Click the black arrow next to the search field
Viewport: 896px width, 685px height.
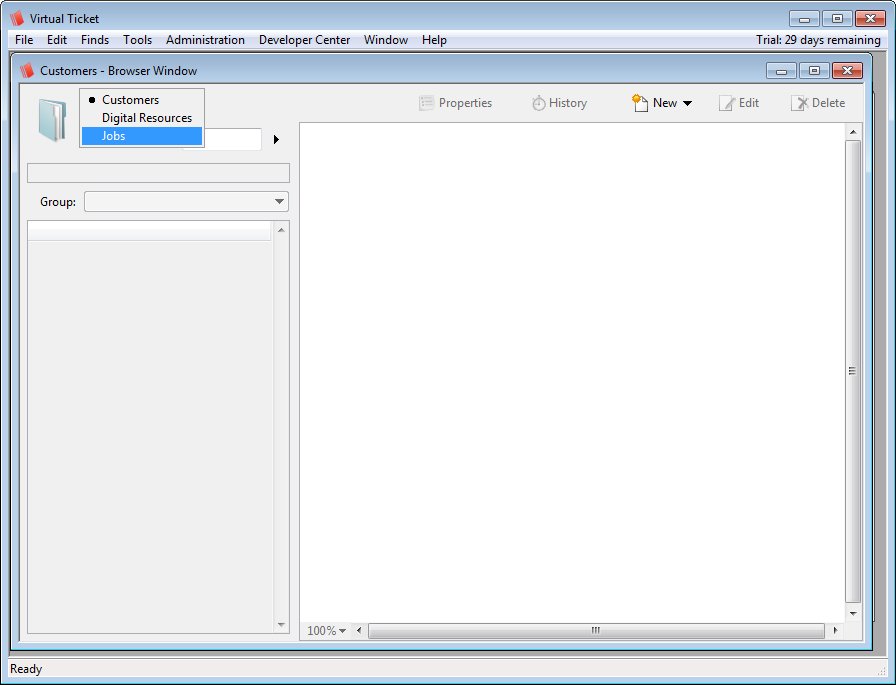[x=277, y=139]
